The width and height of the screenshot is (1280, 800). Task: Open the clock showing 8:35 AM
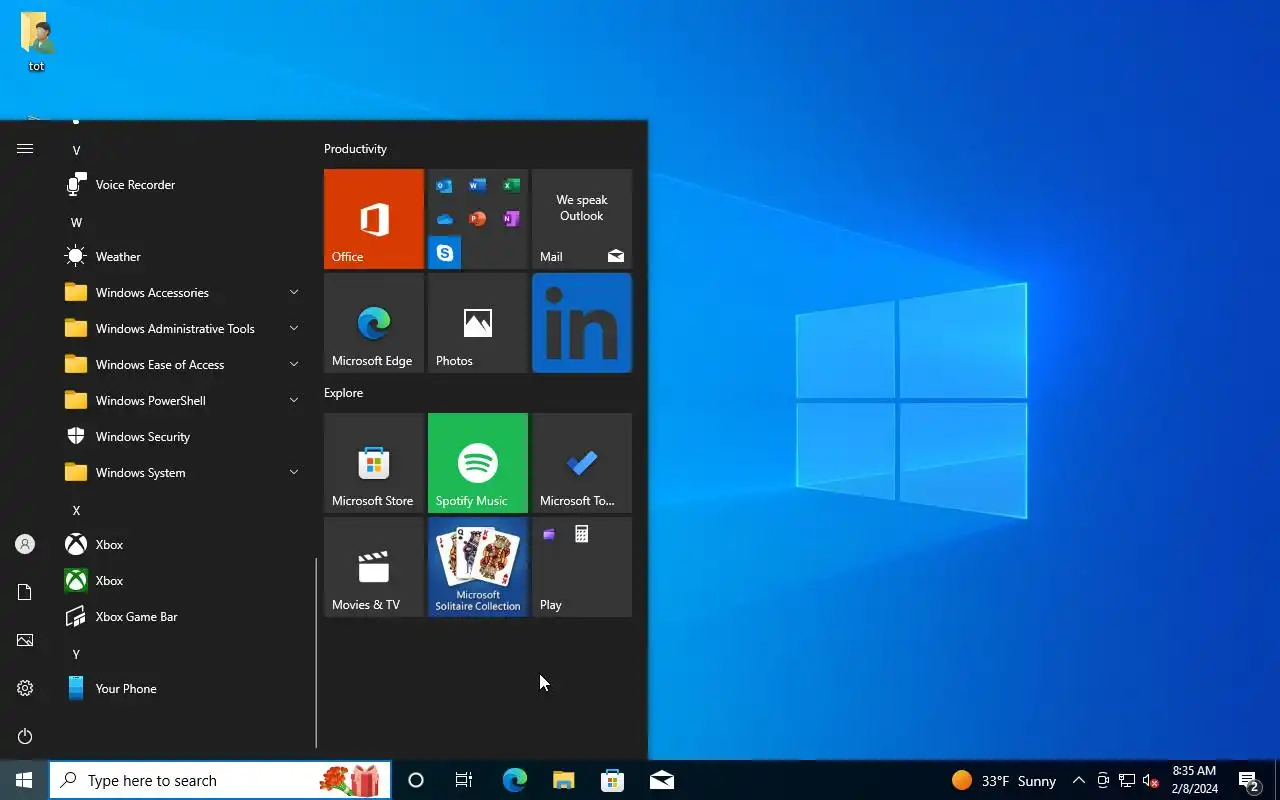(x=1195, y=781)
